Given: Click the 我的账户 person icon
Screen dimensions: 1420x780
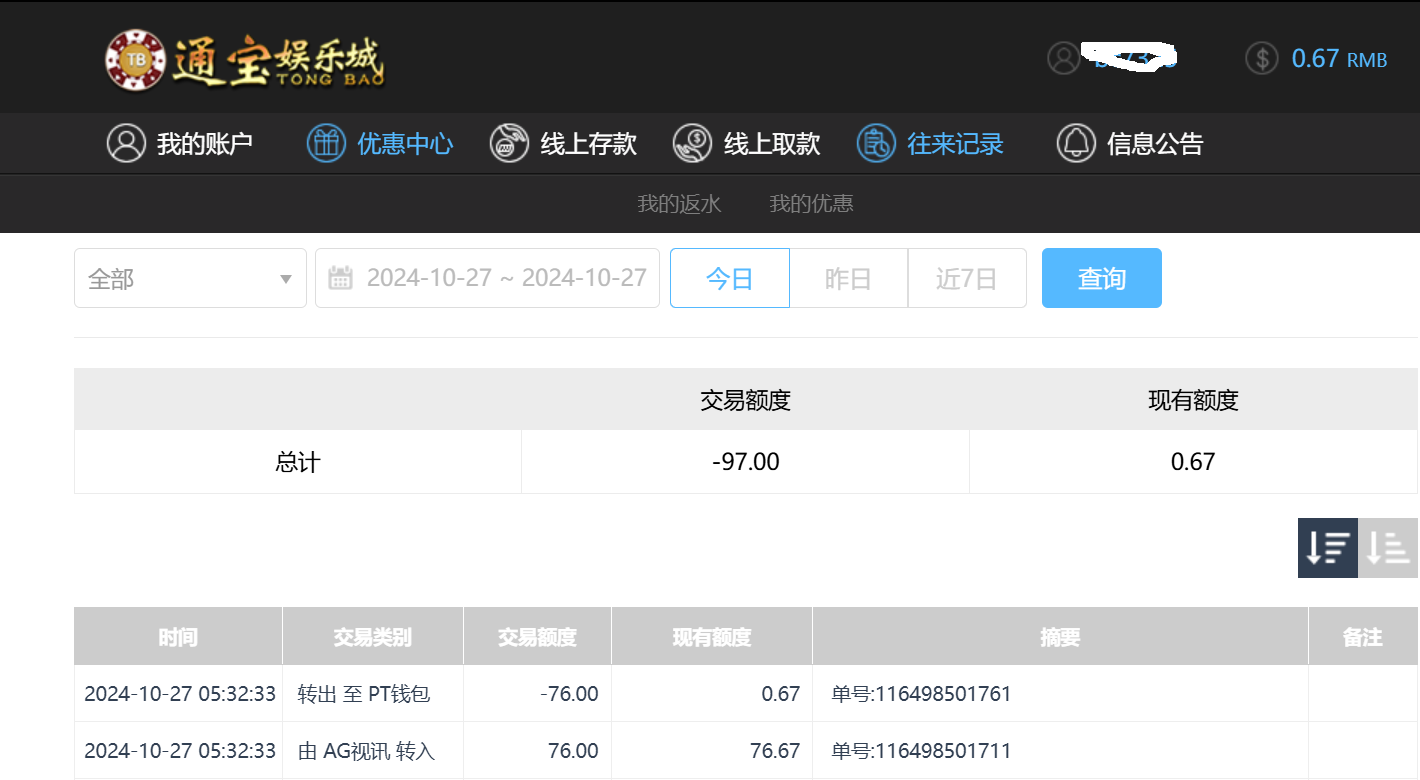Looking at the screenshot, I should click(126, 143).
